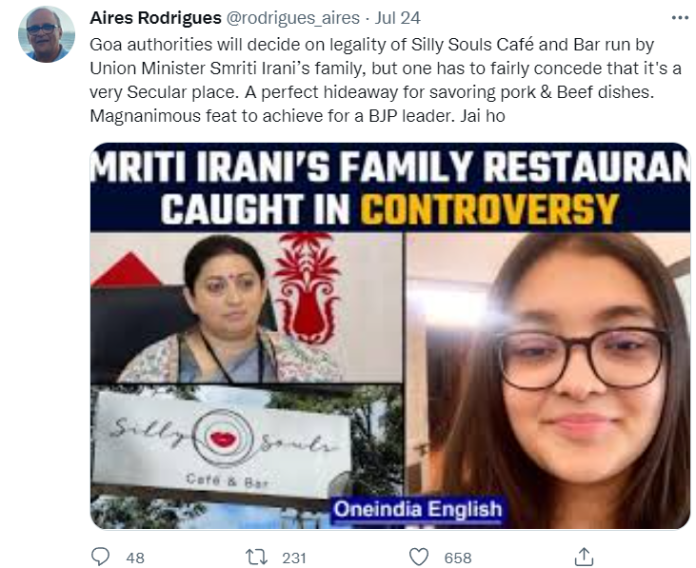Viewport: 696px width, 568px height.
Task: Click the retweet arrows icon
Action: coord(257,557)
